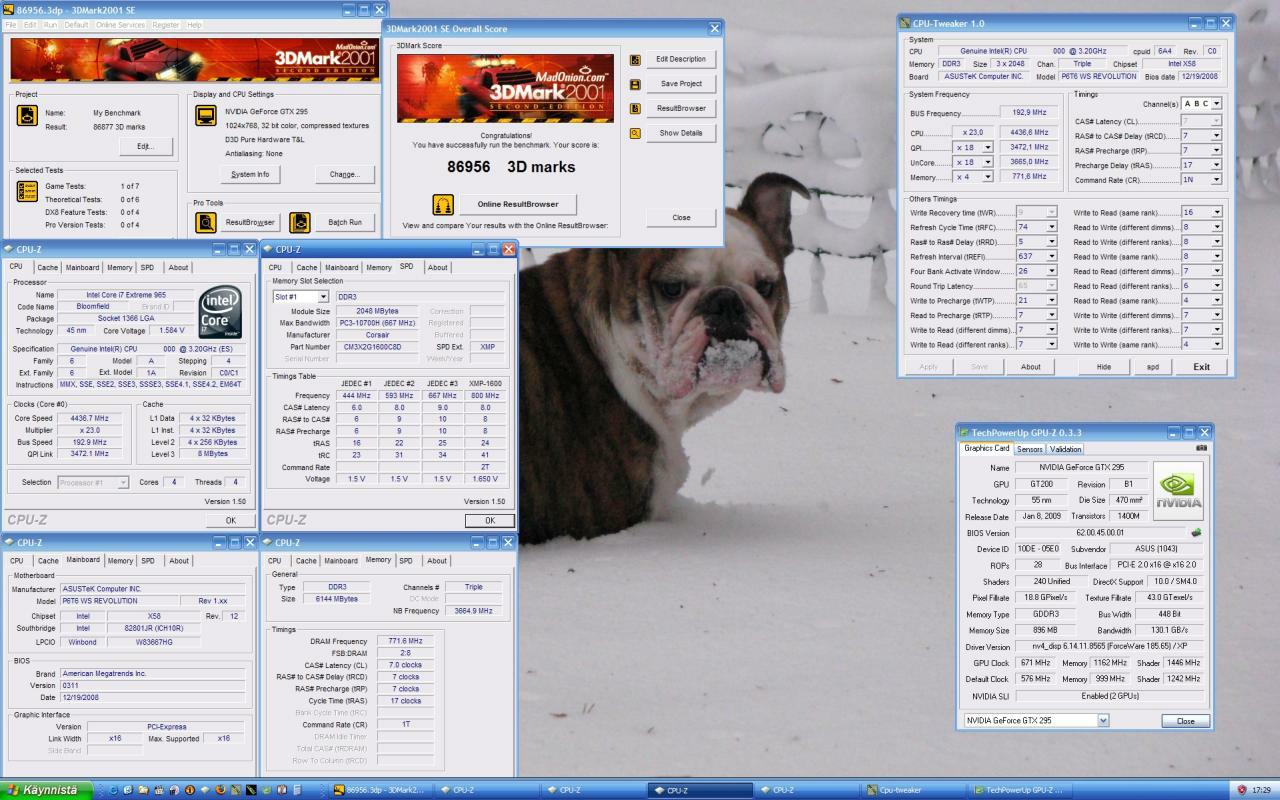This screenshot has height=800, width=1280.
Task: Close the 3DMark score dialog with Close
Action: (x=681, y=217)
